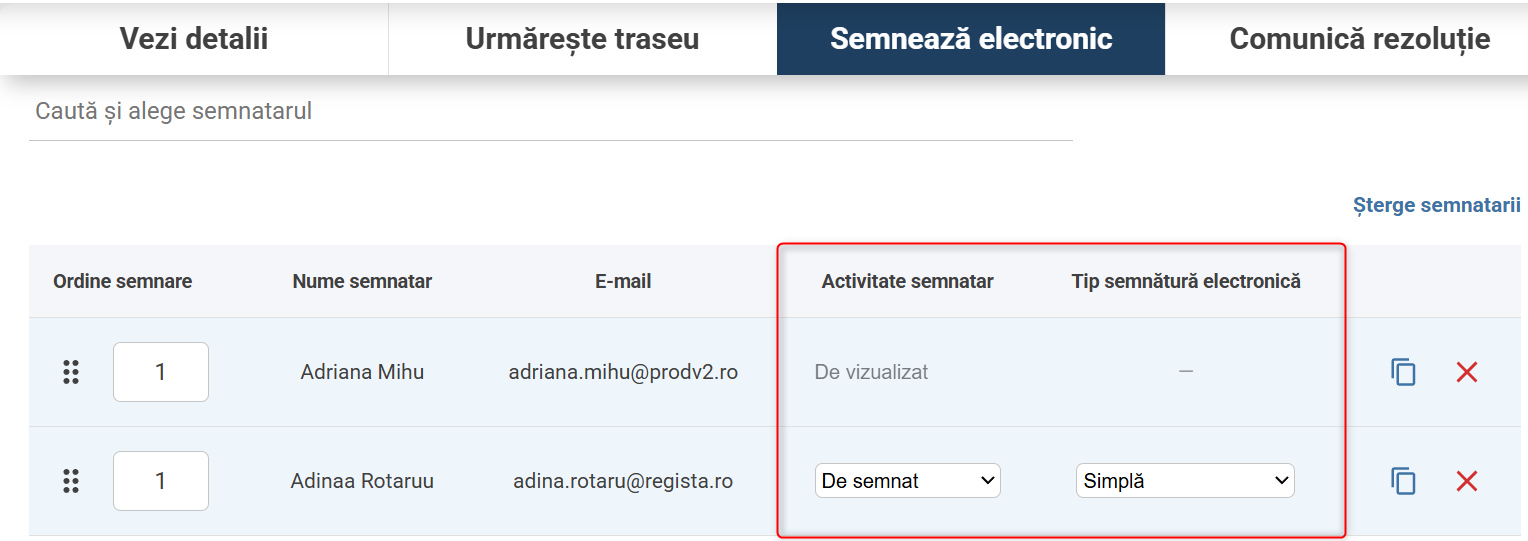Screen dimensions: 1528x541
Task: Remove signer Adriana Mihu with red X
Action: point(1466,372)
